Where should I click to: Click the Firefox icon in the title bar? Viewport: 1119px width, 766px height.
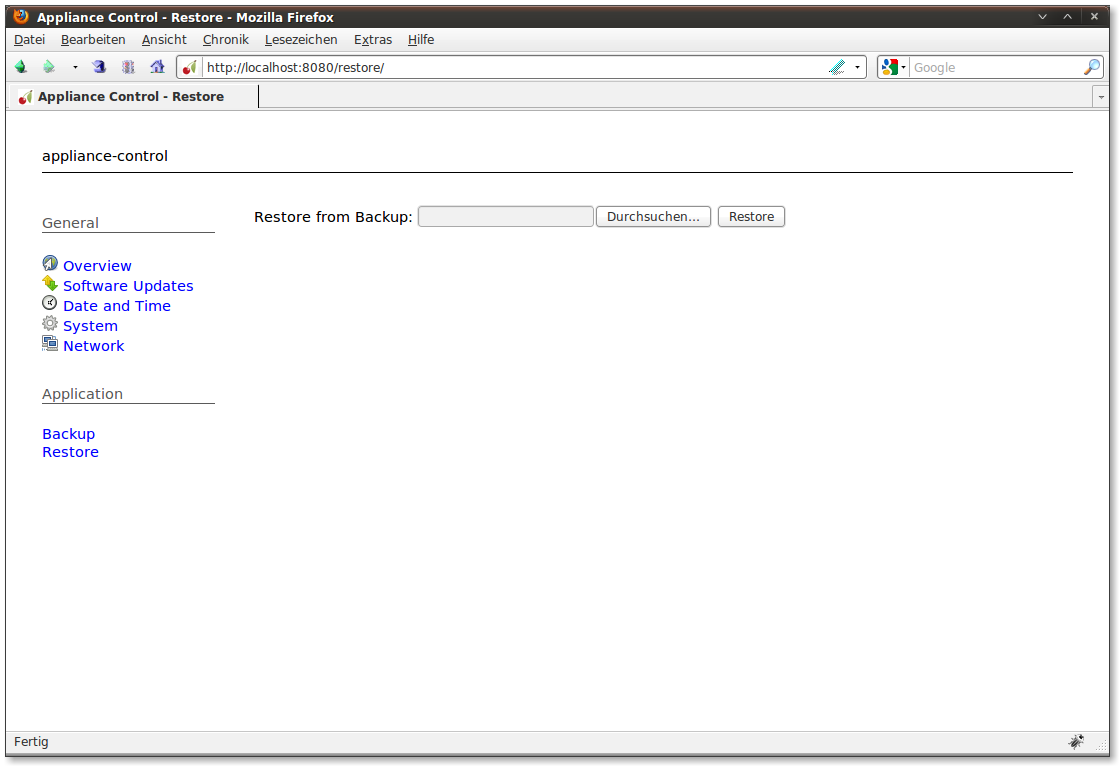coord(21,16)
